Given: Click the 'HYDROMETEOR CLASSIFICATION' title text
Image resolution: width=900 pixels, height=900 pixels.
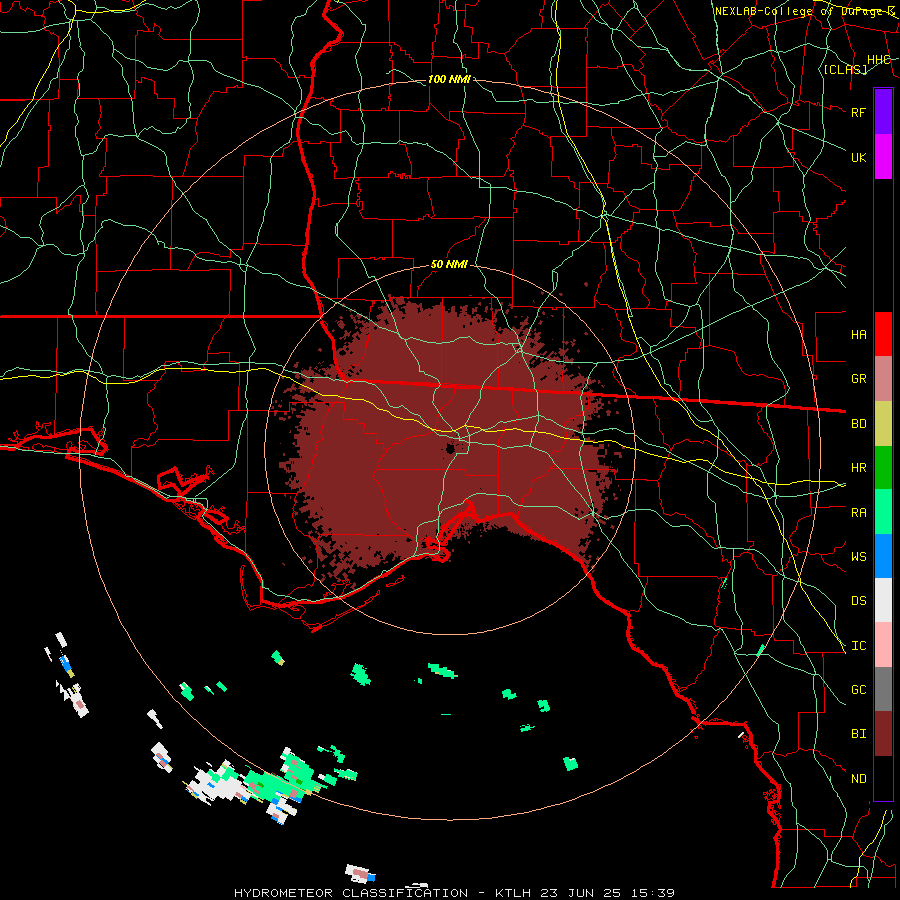Looking at the screenshot, I should 351,893.
